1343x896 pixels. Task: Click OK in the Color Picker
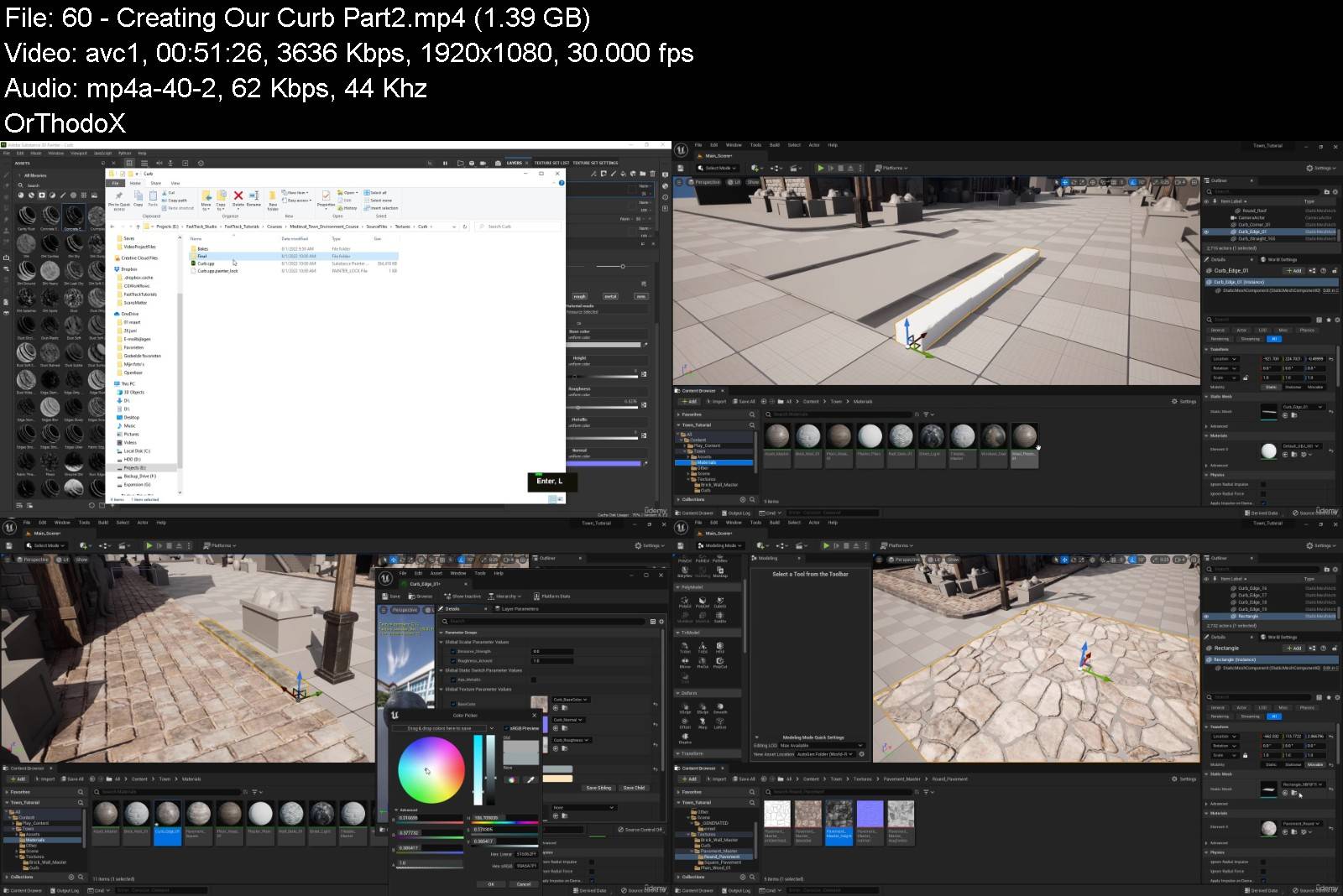point(491,884)
